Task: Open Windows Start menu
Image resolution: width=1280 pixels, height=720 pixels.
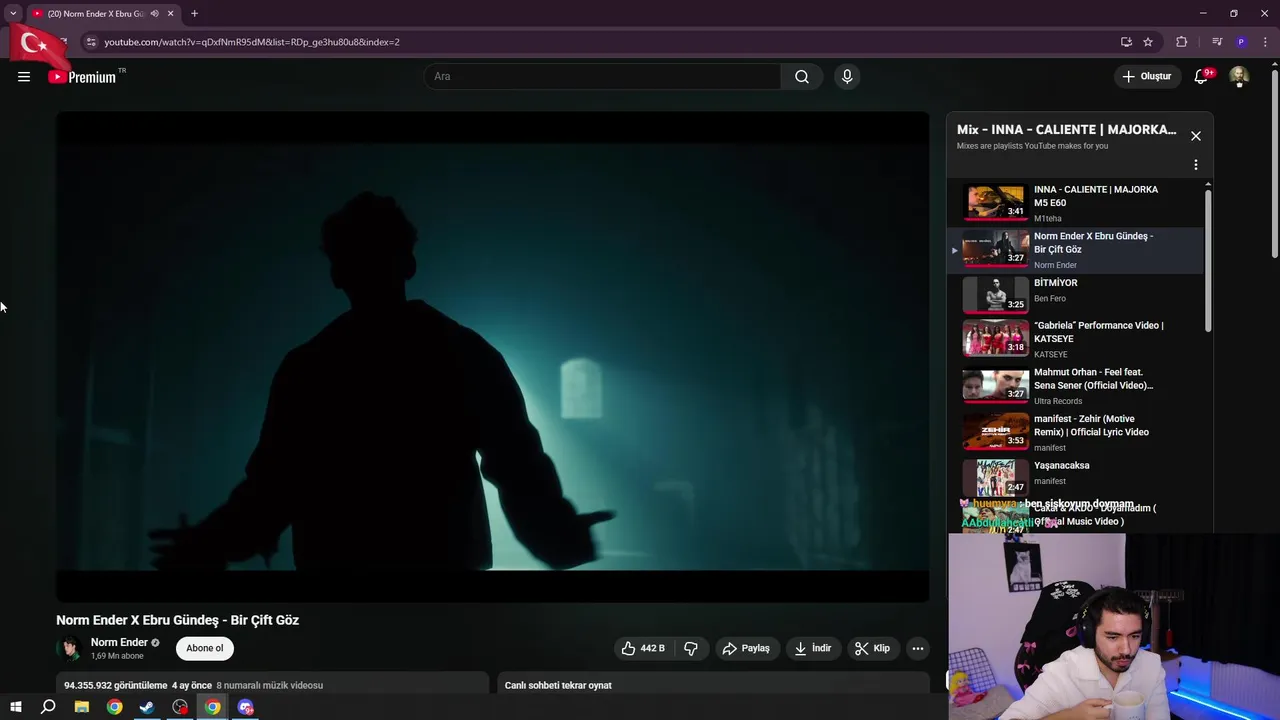Action: 16,707
